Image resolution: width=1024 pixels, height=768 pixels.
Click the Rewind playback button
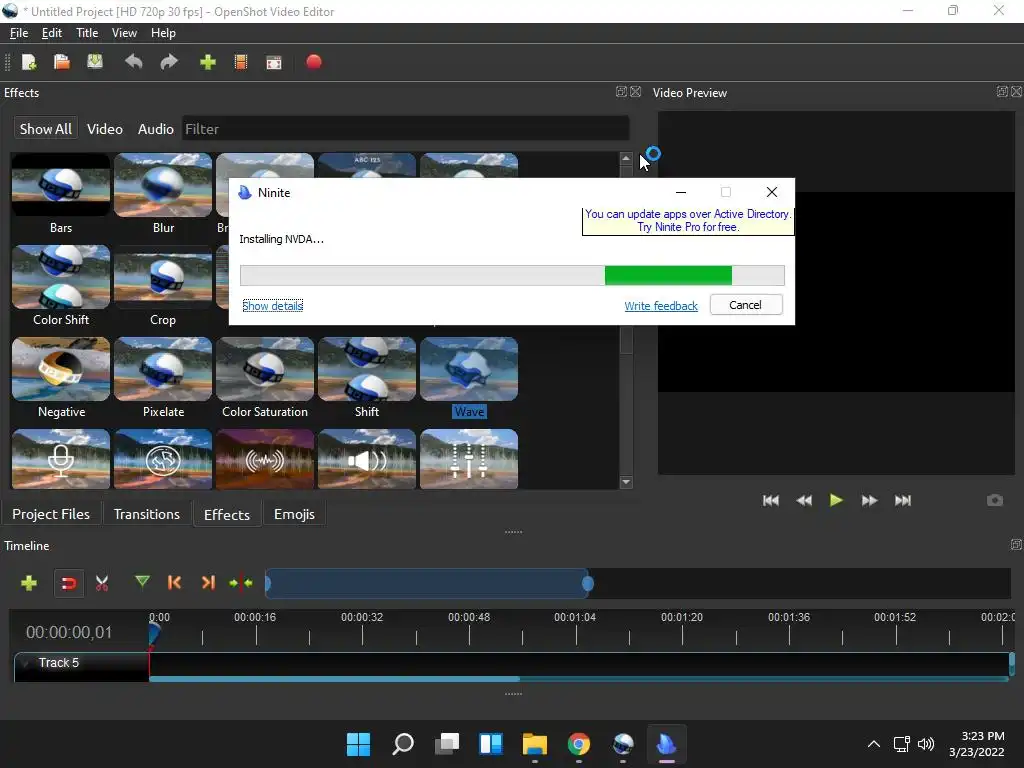pyautogui.click(x=804, y=500)
